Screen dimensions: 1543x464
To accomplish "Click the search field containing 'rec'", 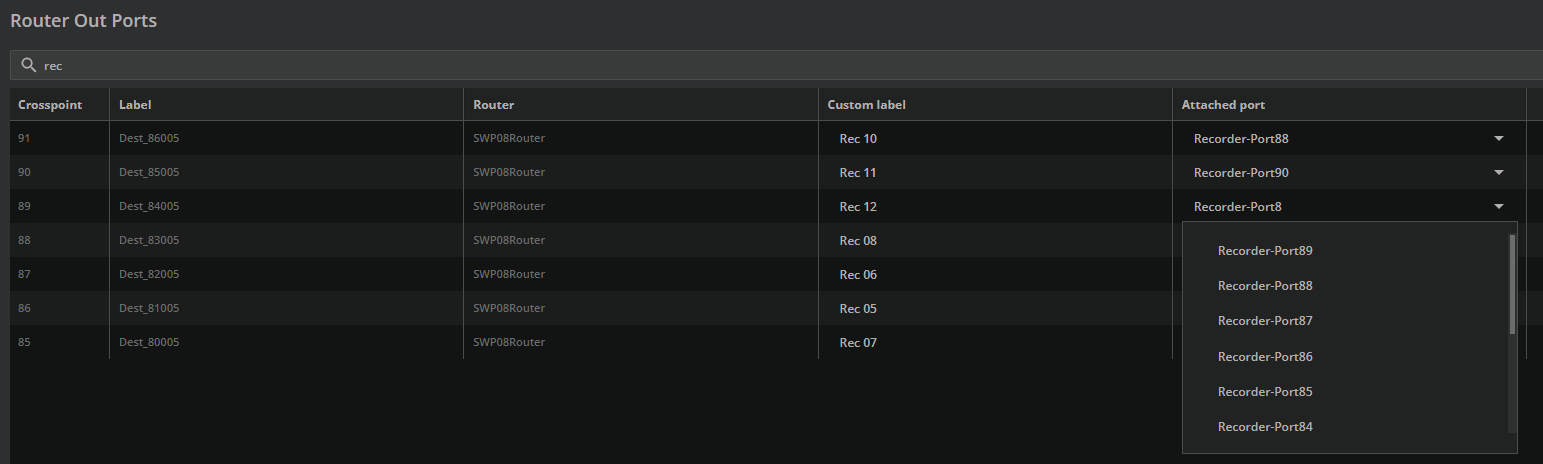I will tap(700, 65).
